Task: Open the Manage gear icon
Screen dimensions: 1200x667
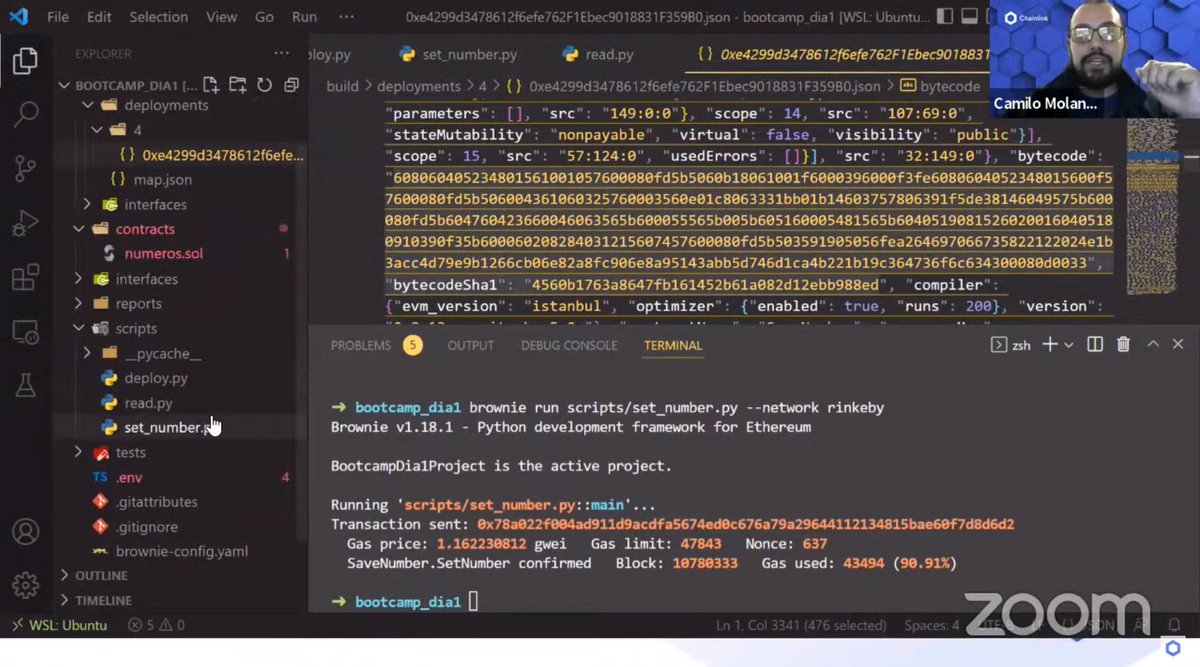Action: (x=25, y=585)
